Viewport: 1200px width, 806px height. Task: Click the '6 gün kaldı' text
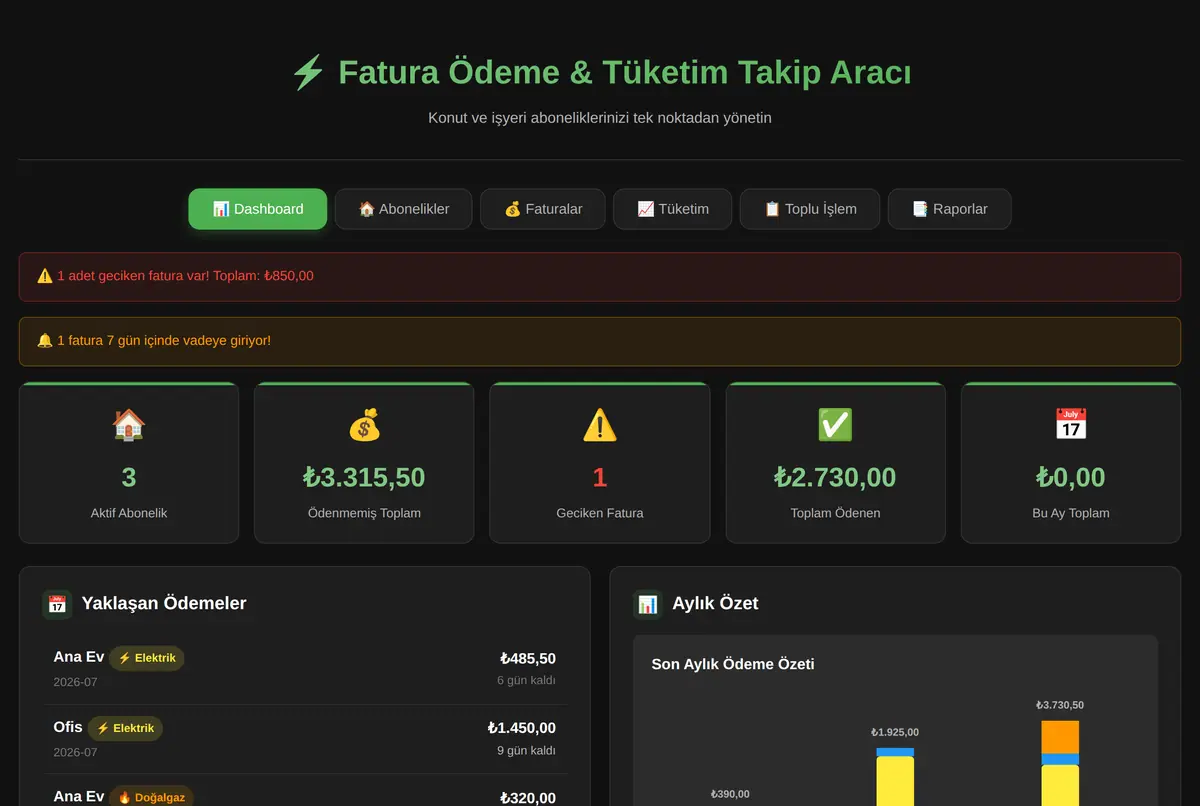(526, 681)
